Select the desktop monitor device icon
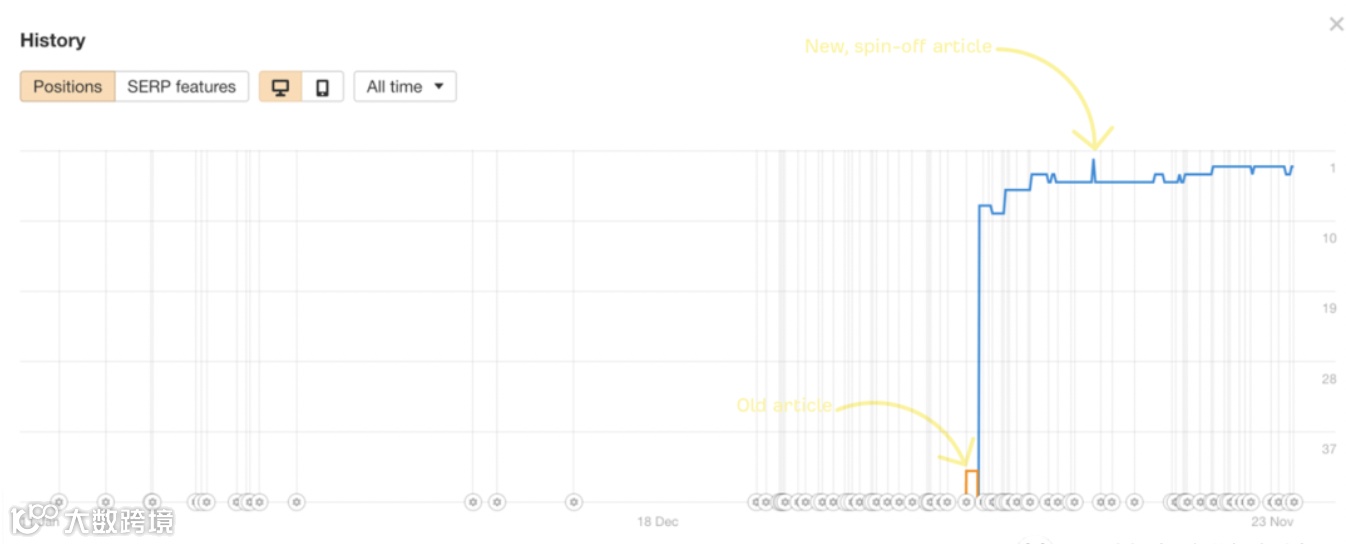1346x544 pixels. coord(281,87)
